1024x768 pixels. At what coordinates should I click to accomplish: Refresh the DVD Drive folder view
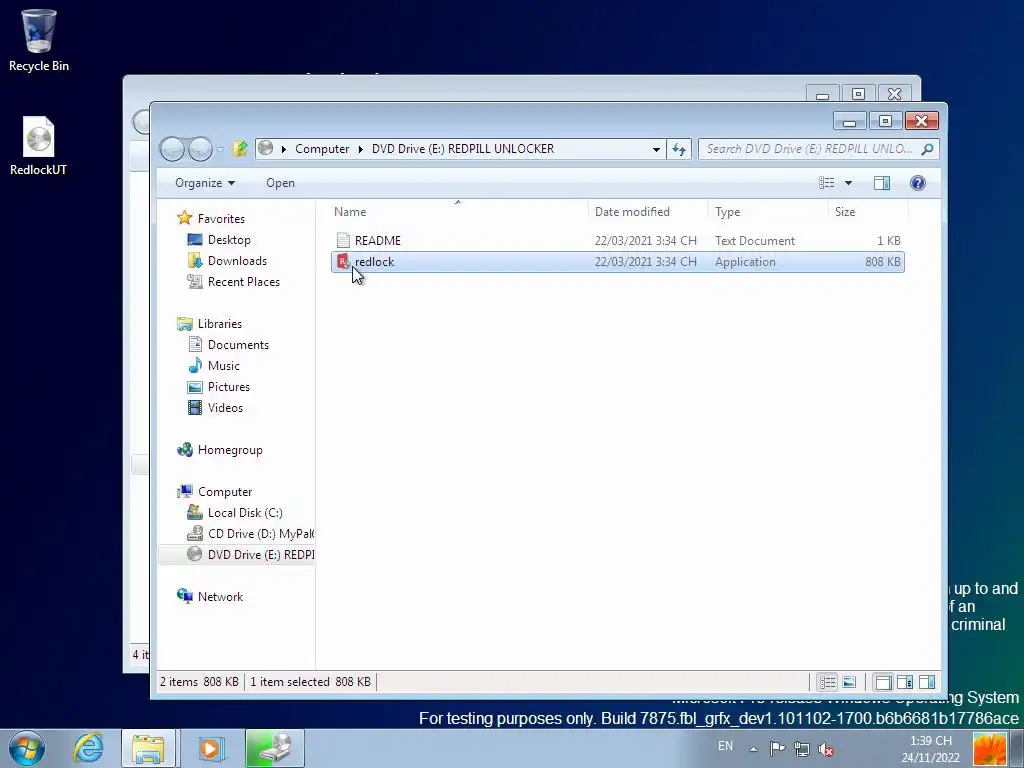(x=679, y=150)
